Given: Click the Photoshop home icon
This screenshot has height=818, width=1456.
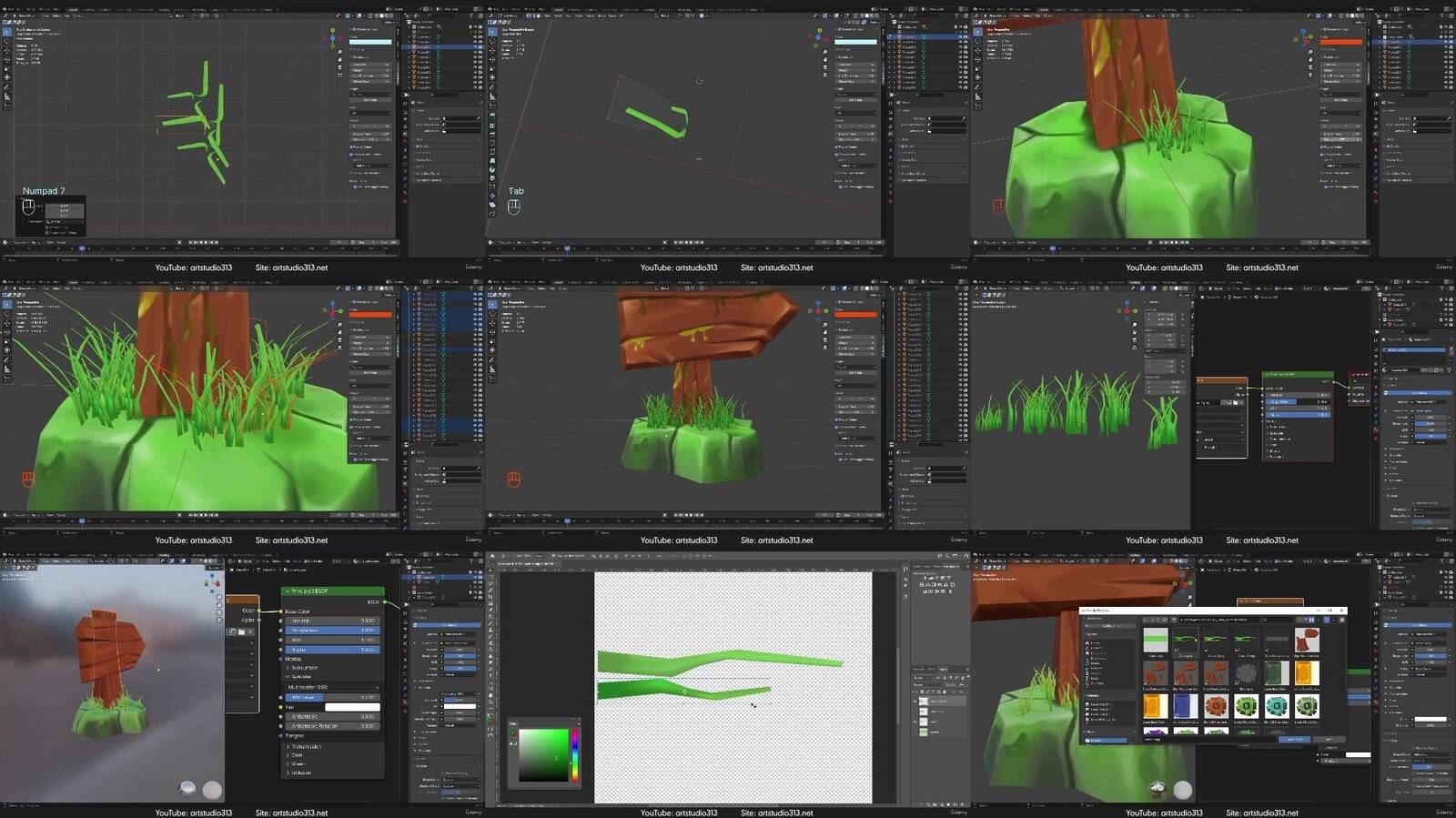Looking at the screenshot, I should (492, 555).
